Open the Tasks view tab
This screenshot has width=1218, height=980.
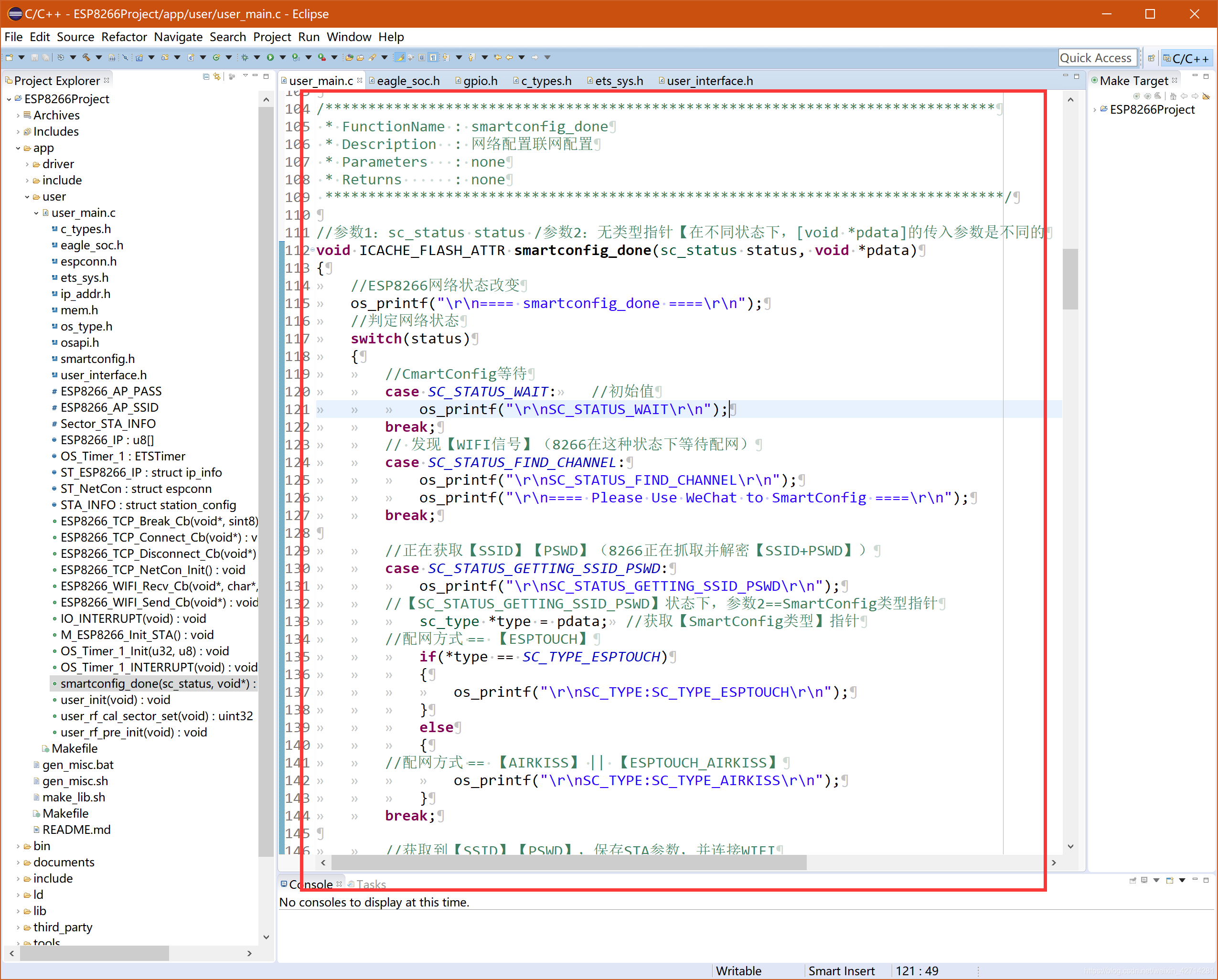pos(370,884)
